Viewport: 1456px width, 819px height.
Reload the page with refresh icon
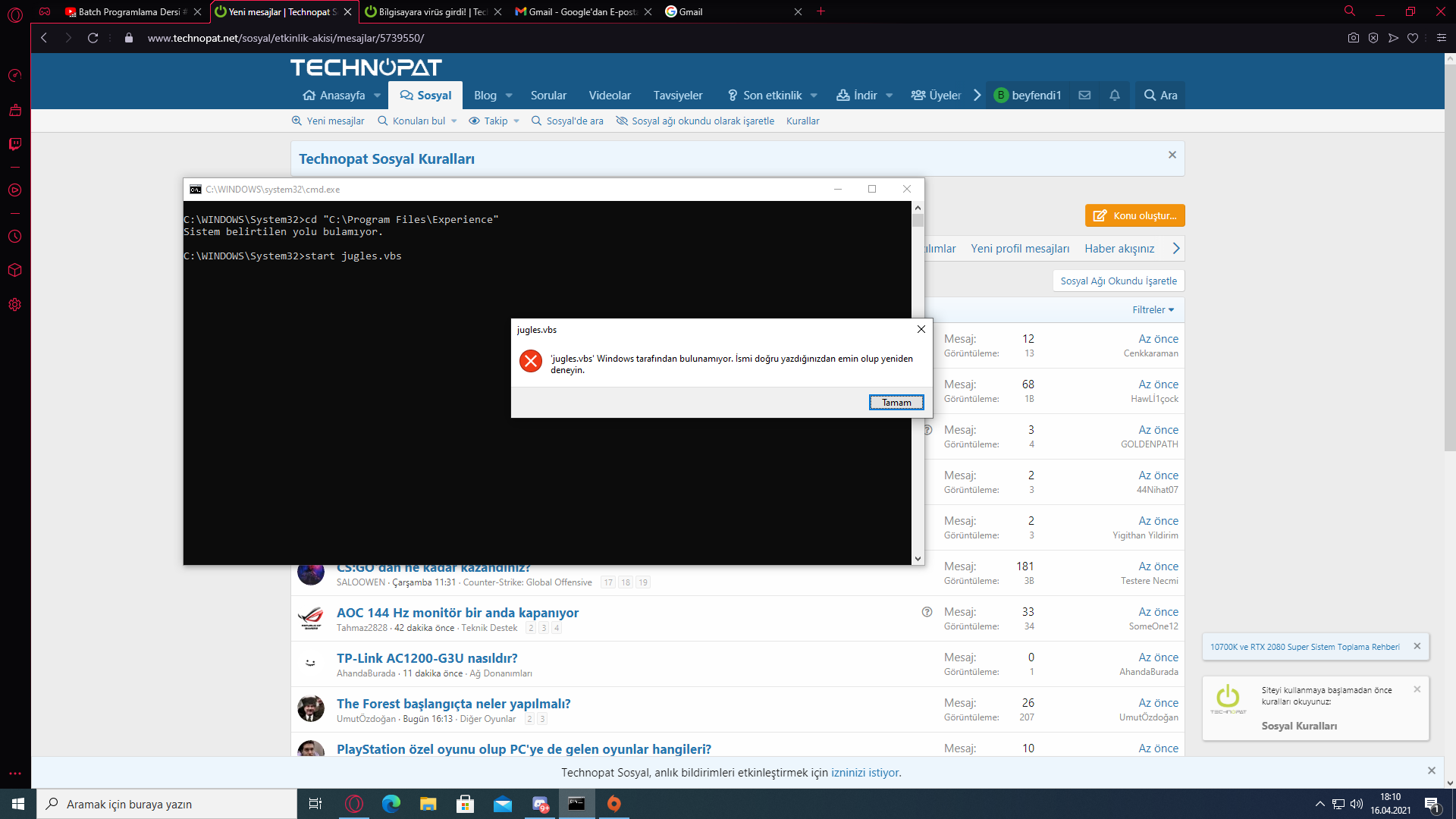tap(93, 38)
